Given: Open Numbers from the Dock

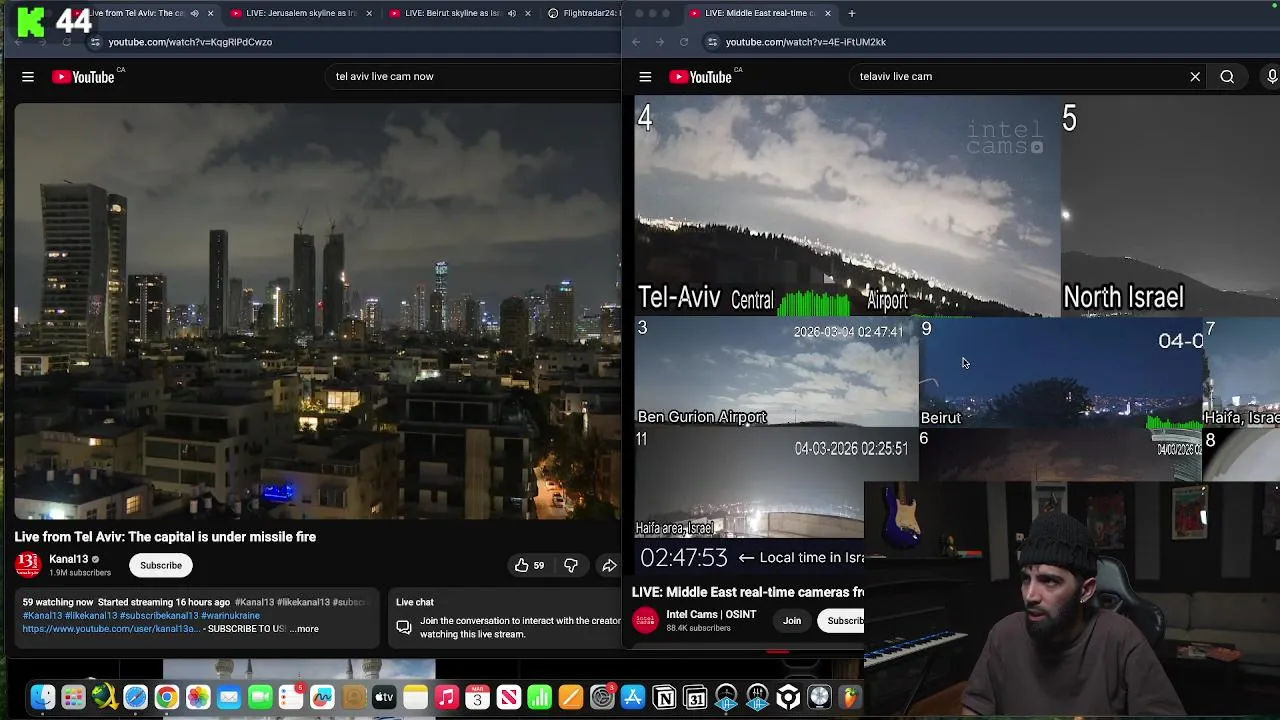Looking at the screenshot, I should coord(539,697).
